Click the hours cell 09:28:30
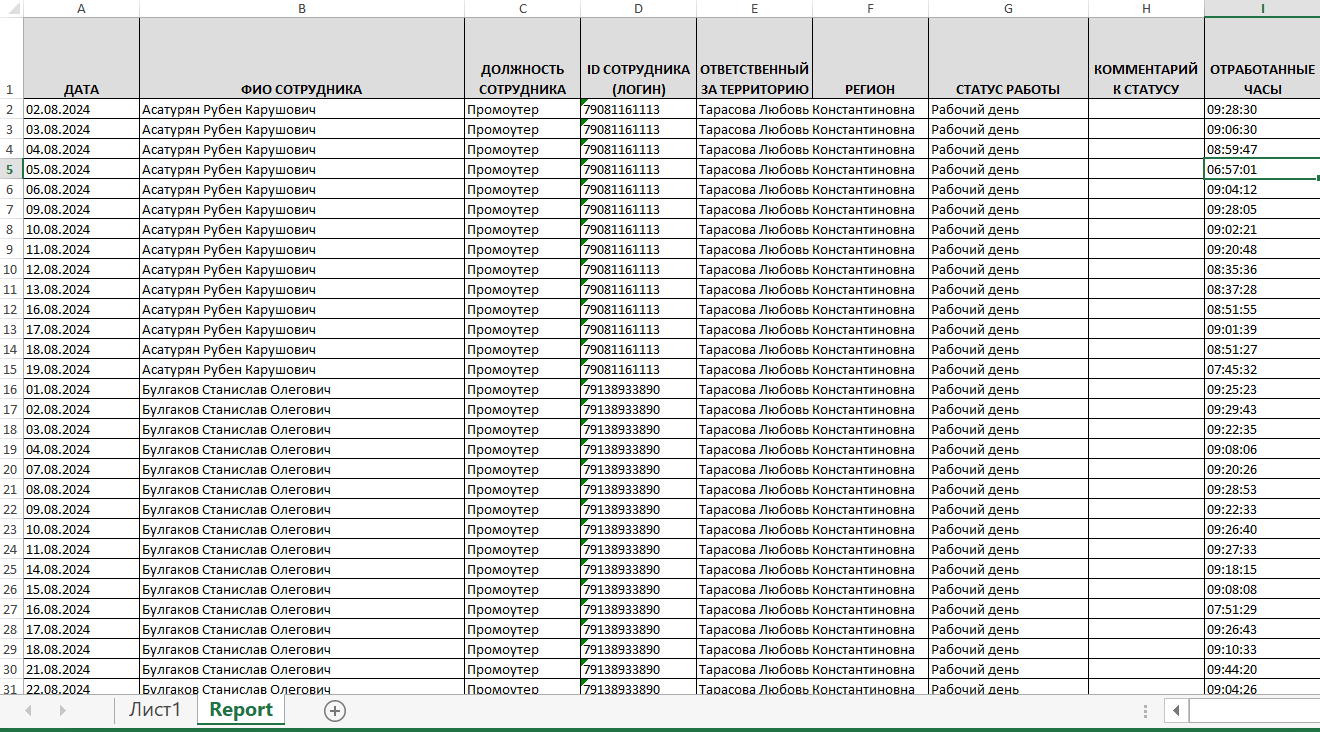This screenshot has width=1320, height=732. click(1262, 109)
